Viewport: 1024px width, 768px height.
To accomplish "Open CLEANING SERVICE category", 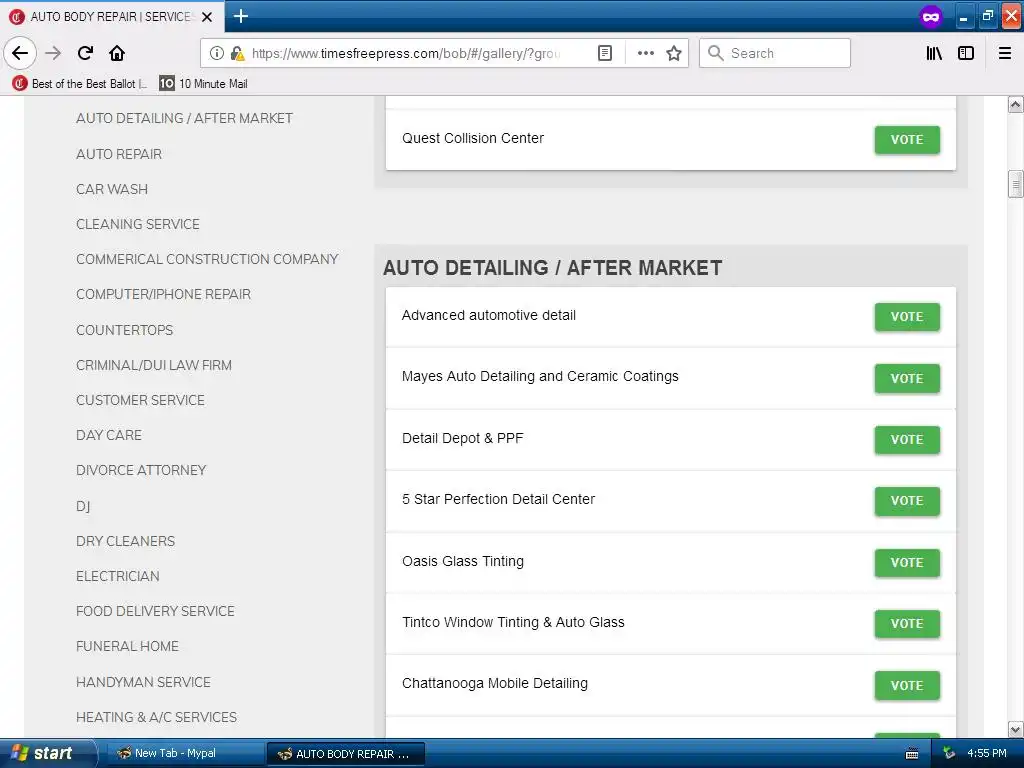I will pyautogui.click(x=138, y=224).
